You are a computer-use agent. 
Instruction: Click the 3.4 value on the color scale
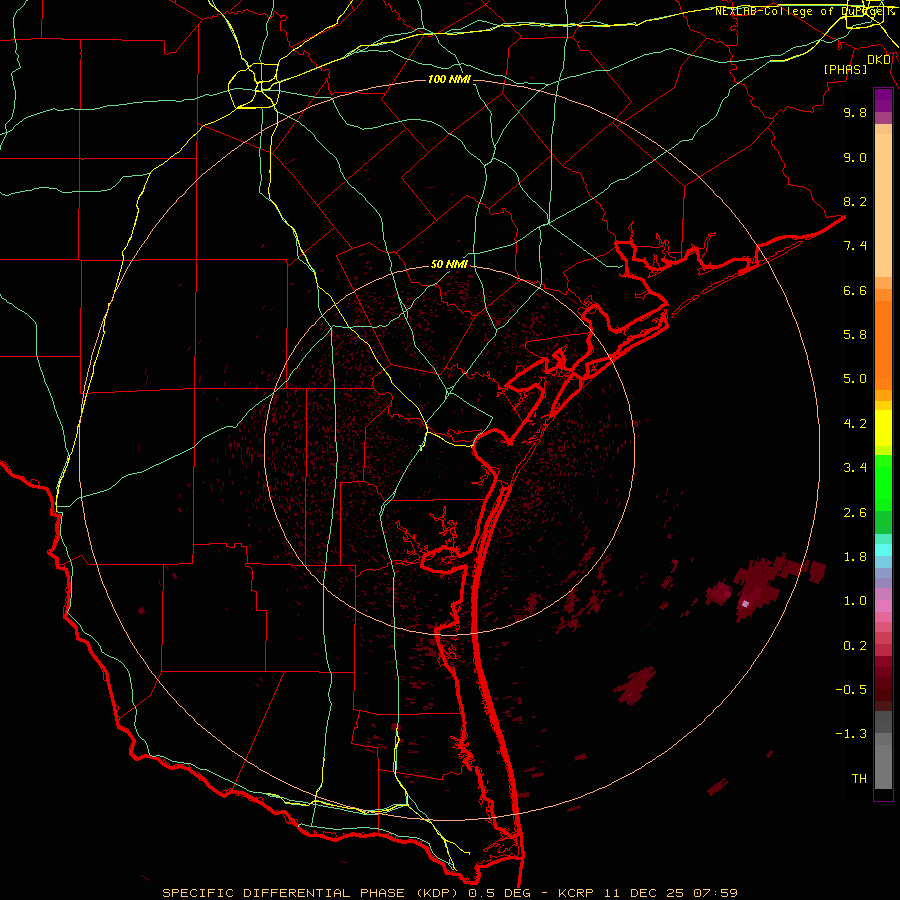[x=855, y=468]
